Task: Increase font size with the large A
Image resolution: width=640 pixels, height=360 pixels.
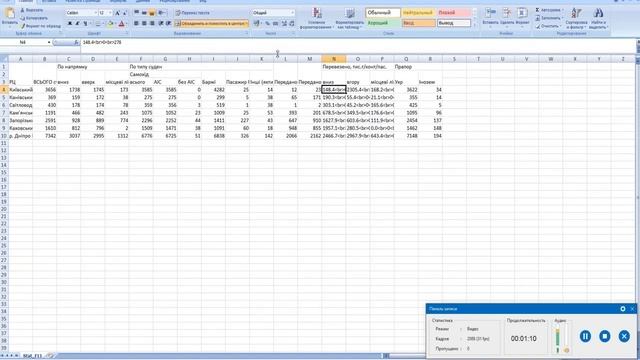Action: 118,13
